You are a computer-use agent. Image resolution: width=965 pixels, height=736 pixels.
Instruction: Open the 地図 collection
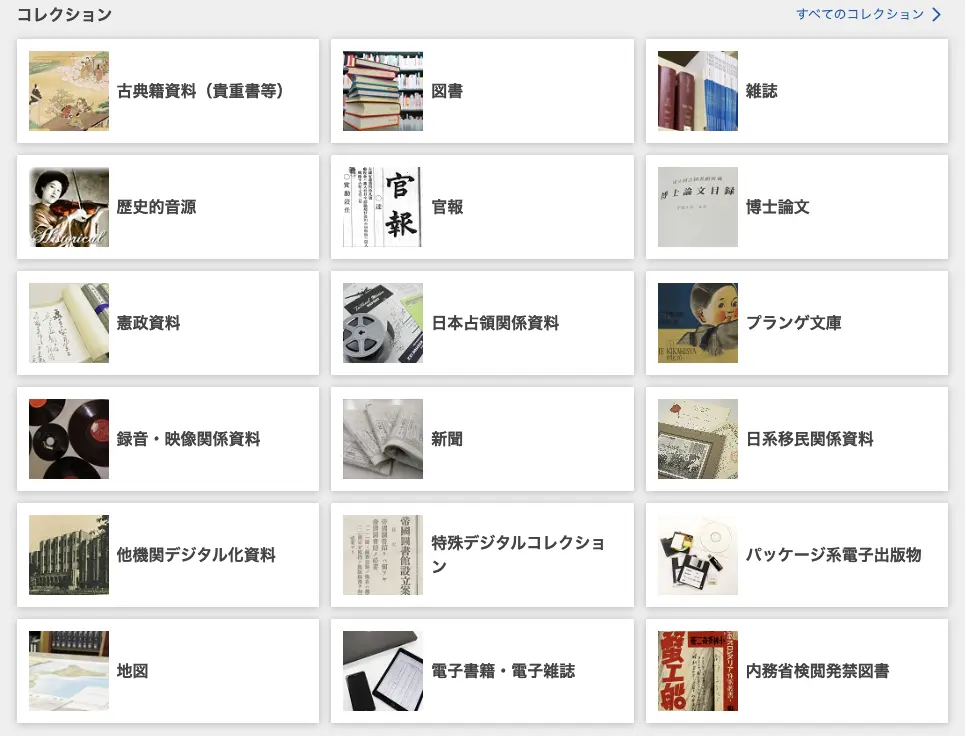(132, 671)
